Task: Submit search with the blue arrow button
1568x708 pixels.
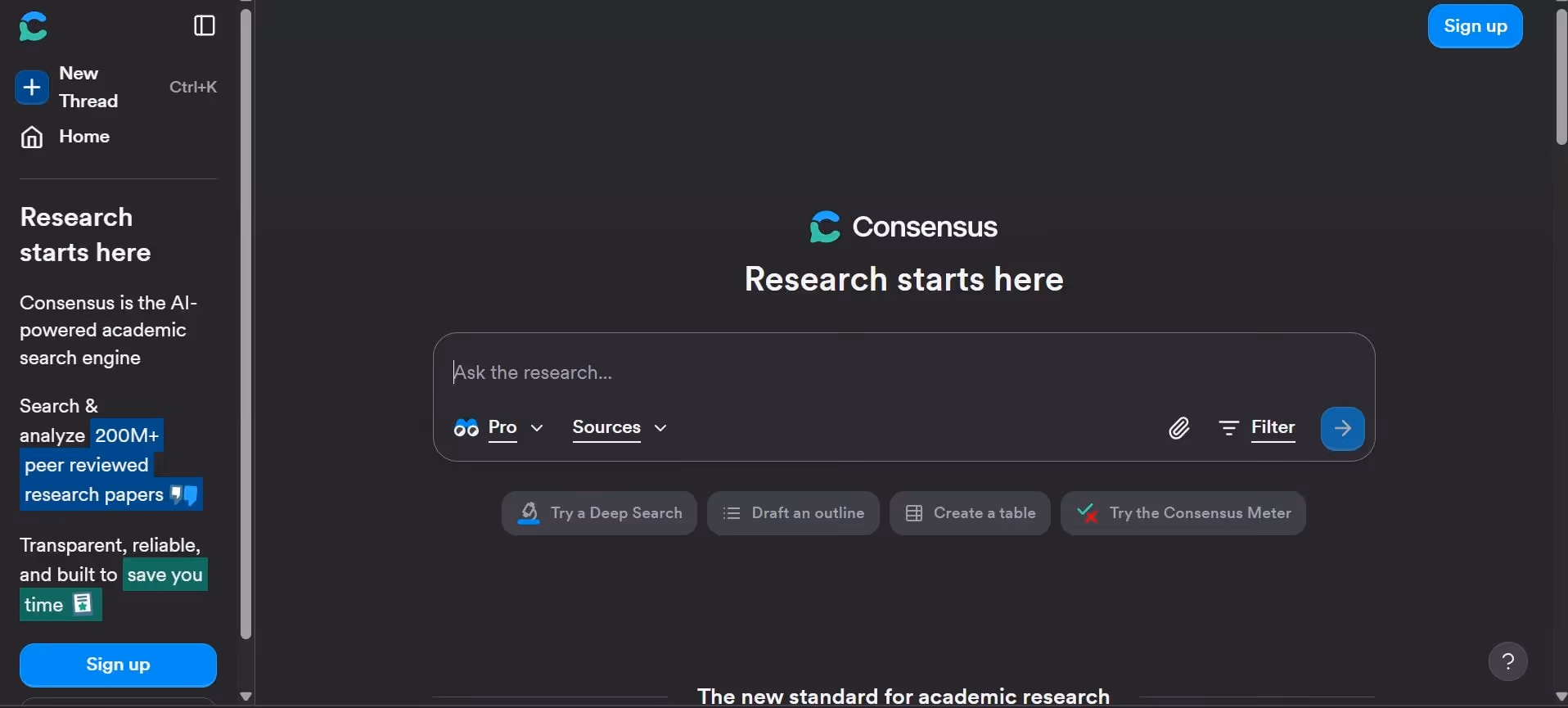Action: (x=1342, y=428)
